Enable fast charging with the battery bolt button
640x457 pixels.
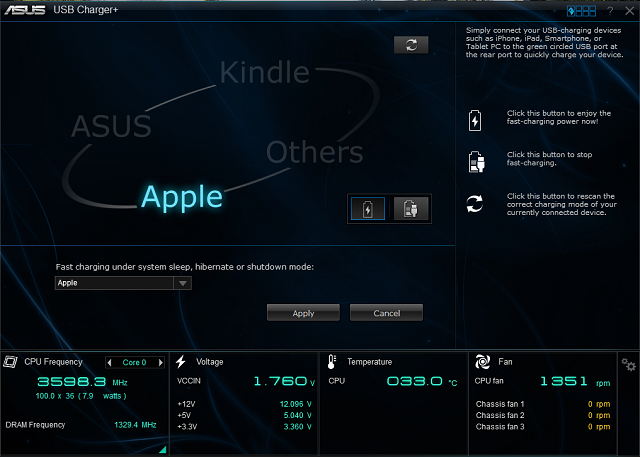[x=369, y=208]
